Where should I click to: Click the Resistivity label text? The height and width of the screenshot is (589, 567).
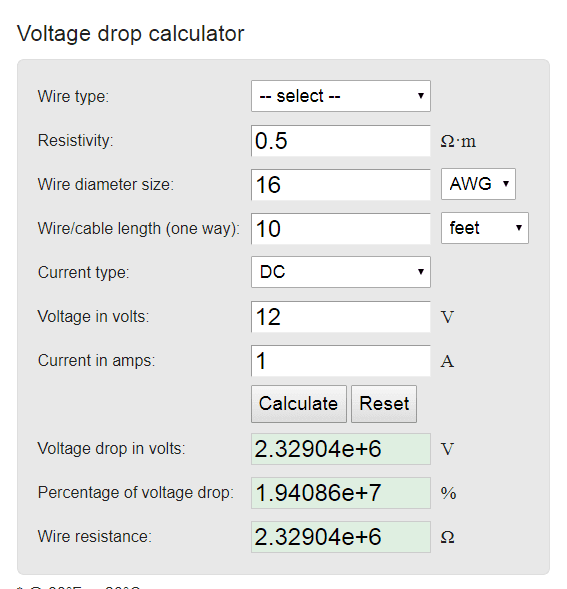(x=75, y=140)
